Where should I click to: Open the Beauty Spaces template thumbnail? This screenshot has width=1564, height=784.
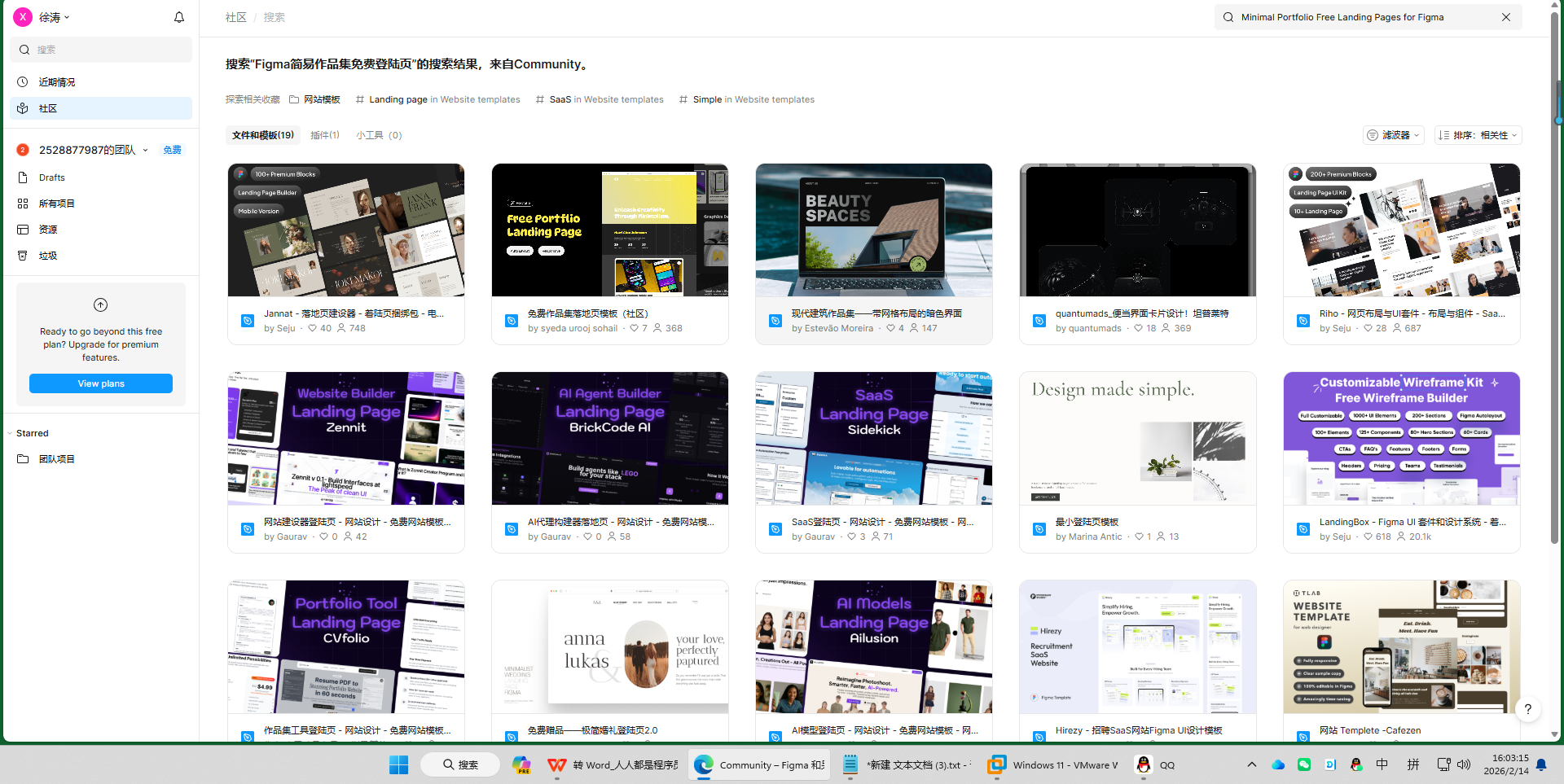pos(874,230)
